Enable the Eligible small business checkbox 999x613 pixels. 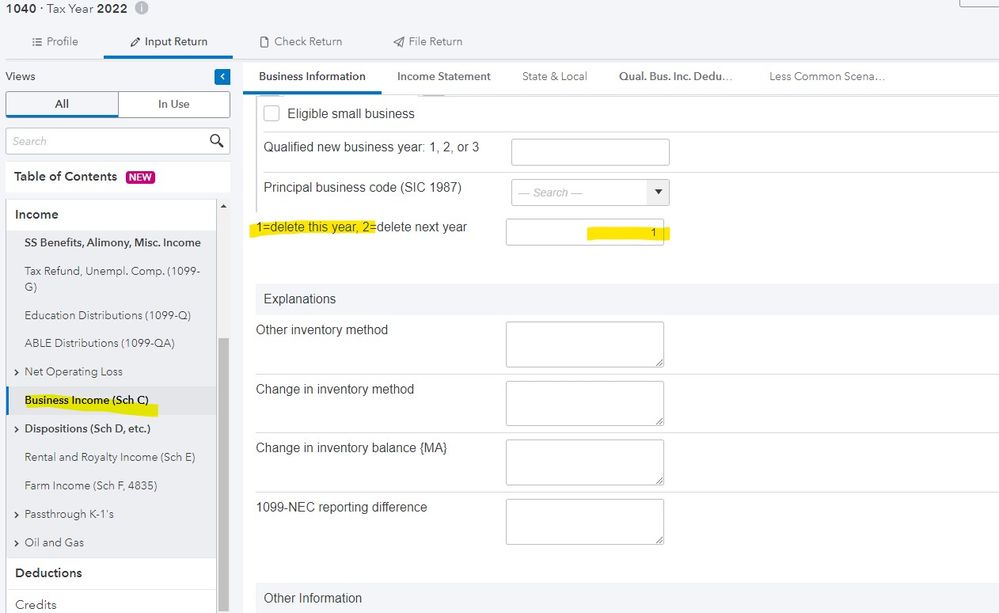click(271, 113)
